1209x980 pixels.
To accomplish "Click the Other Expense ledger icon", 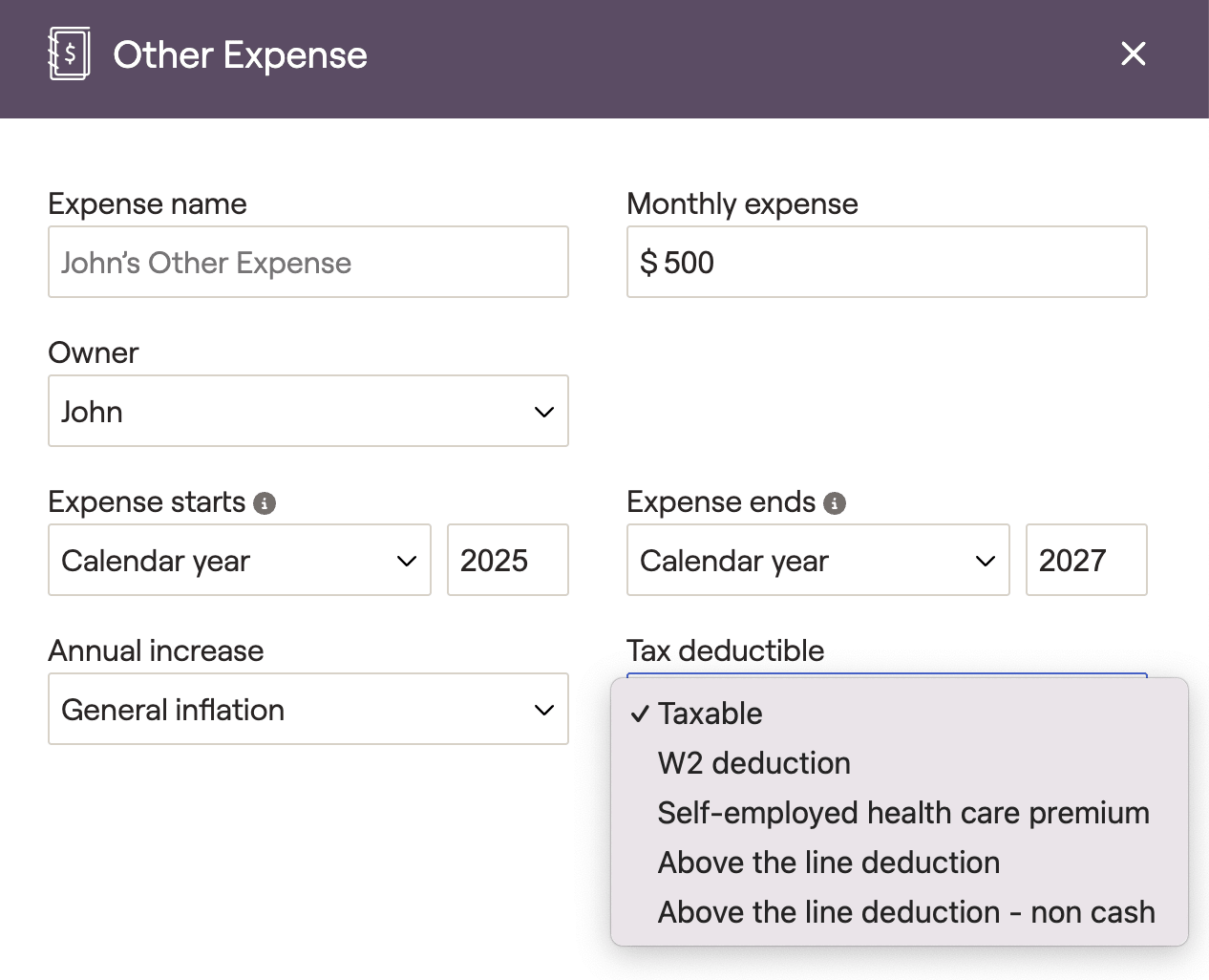I will tap(69, 54).
